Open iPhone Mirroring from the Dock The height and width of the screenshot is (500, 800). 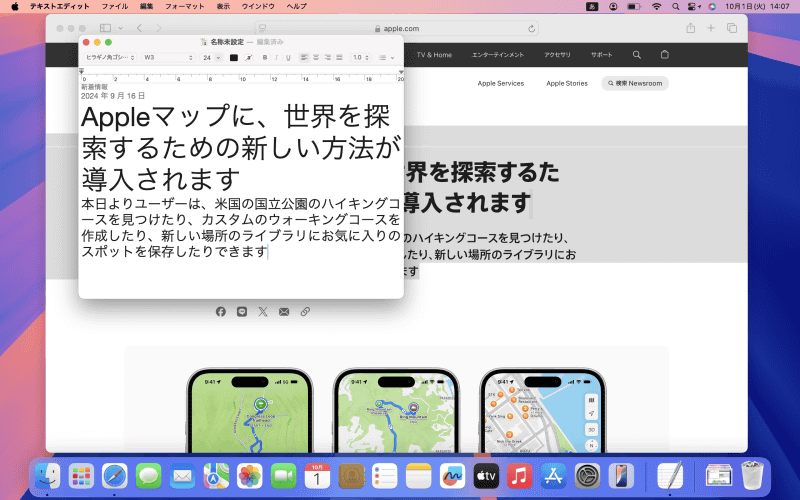pos(621,477)
